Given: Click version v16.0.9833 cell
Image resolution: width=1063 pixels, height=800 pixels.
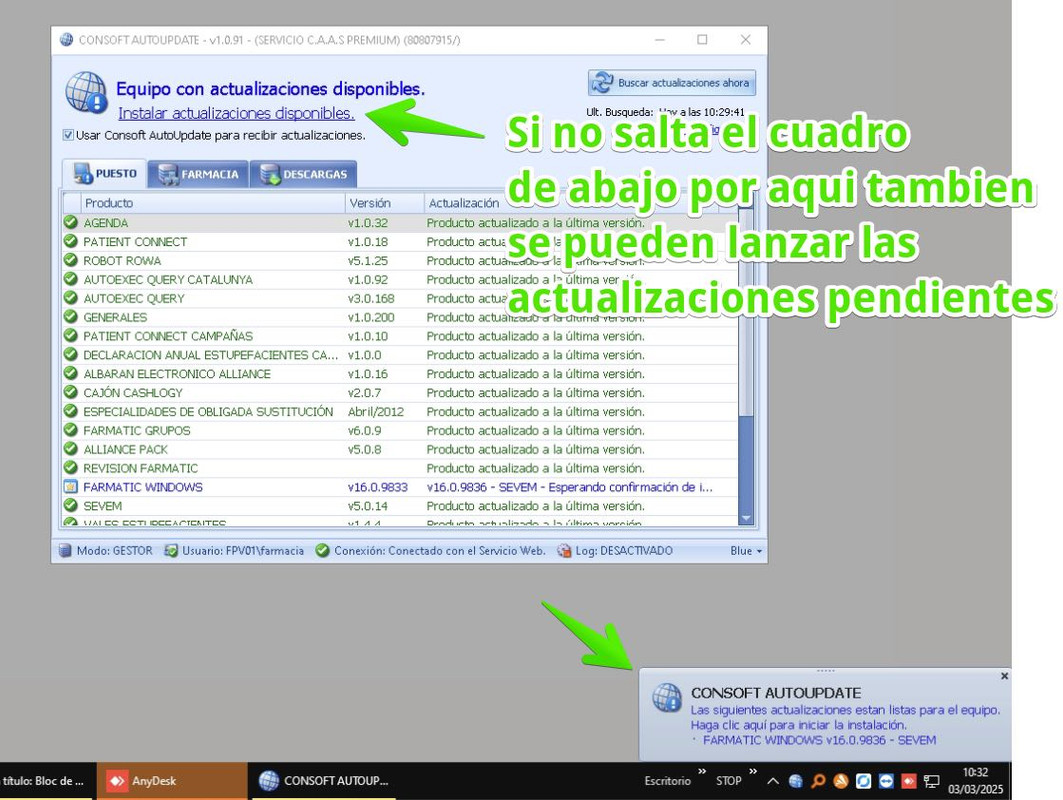Looking at the screenshot, I should (x=378, y=487).
